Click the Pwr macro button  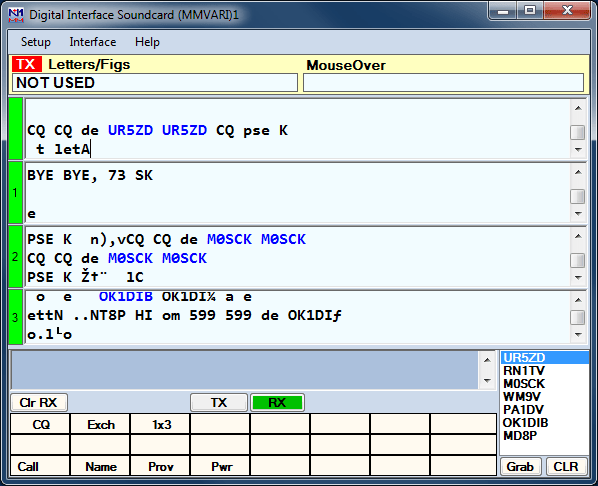(x=220, y=466)
